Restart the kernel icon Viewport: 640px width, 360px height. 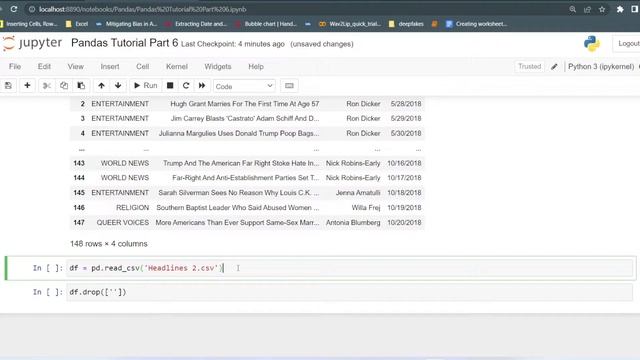click(186, 86)
